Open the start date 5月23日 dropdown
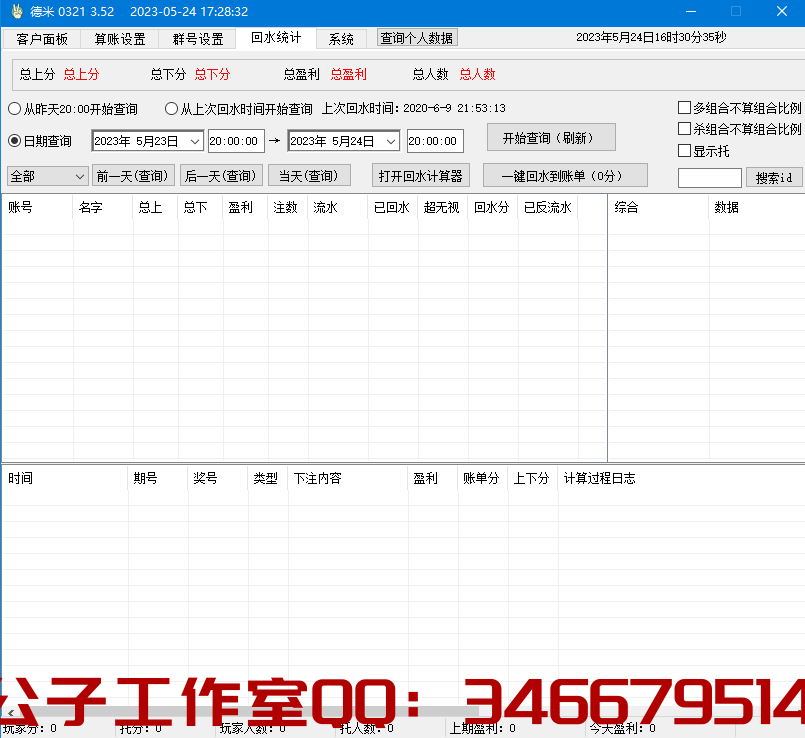805x738 pixels. (195, 141)
